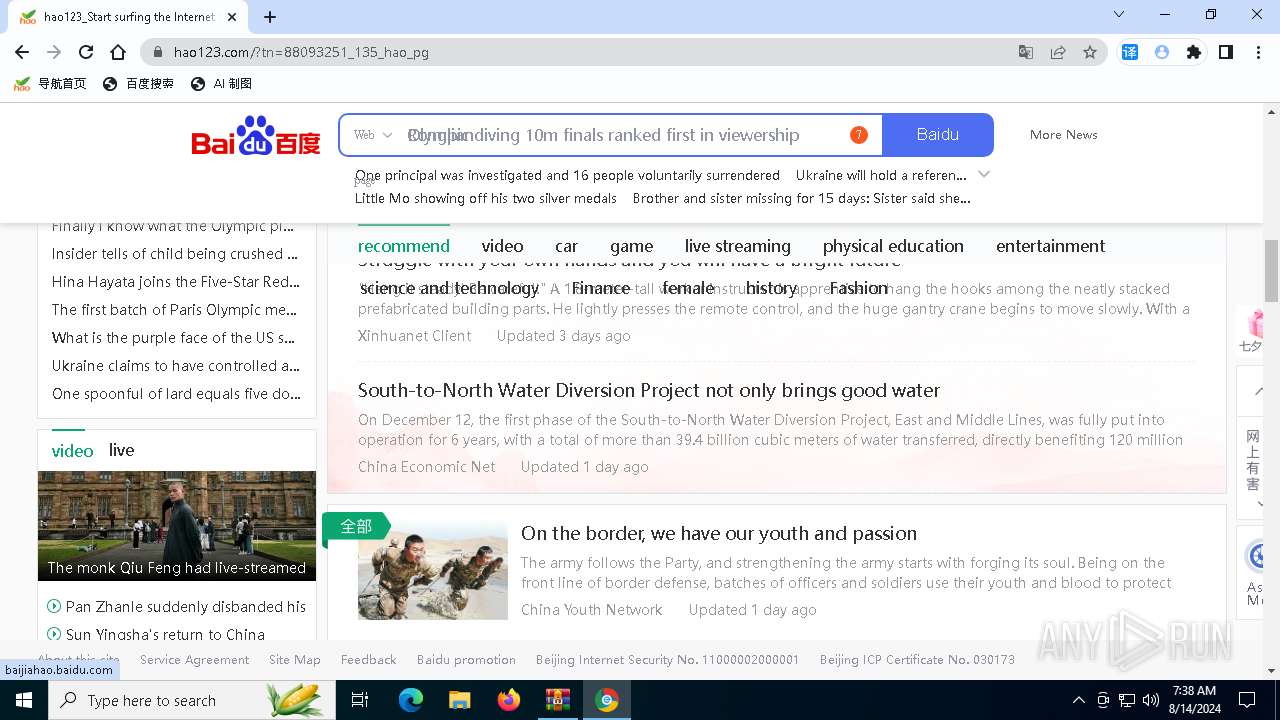This screenshot has height=720, width=1280.
Task: Switch to sidebar video tab above thumbnail
Action: click(72, 451)
